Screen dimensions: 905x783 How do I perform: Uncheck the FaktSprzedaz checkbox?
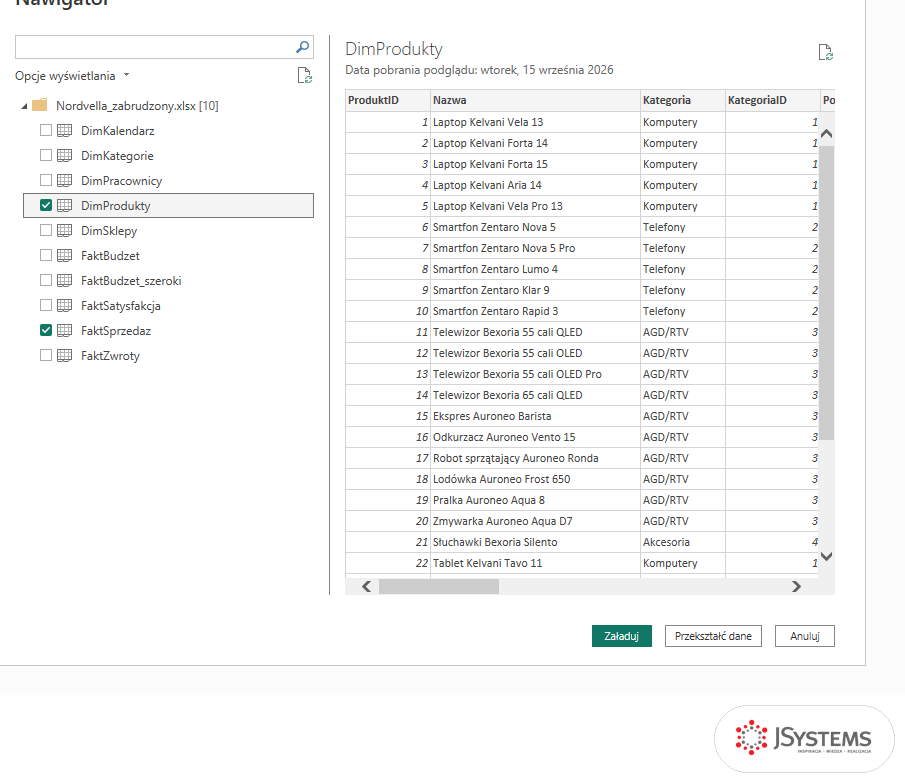click(x=46, y=330)
